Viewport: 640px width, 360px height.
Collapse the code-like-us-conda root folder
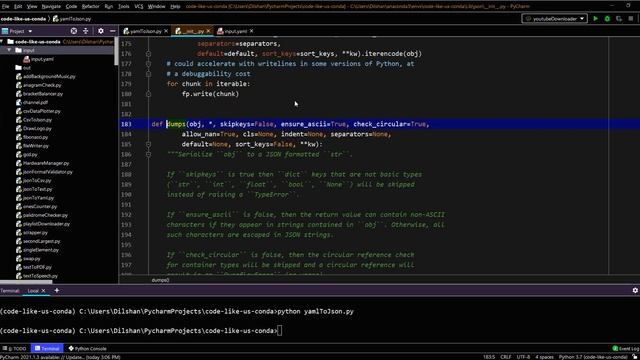coord(2,42)
